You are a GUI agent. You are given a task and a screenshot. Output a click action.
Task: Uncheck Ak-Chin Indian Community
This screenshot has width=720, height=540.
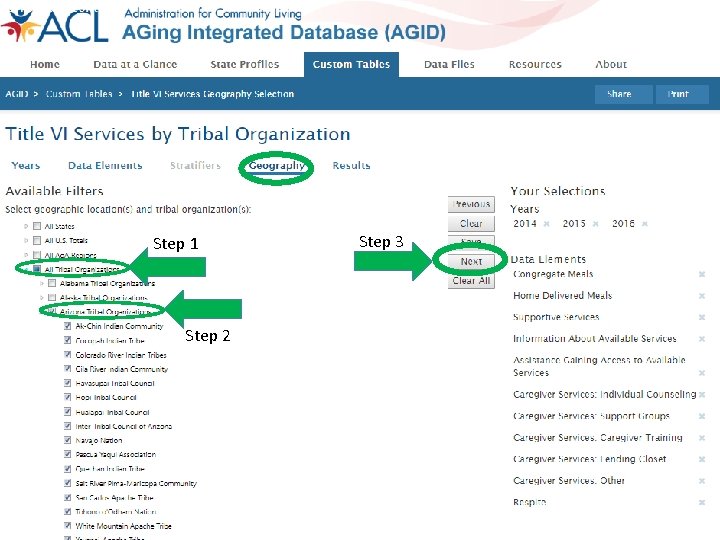pyautogui.click(x=68, y=326)
